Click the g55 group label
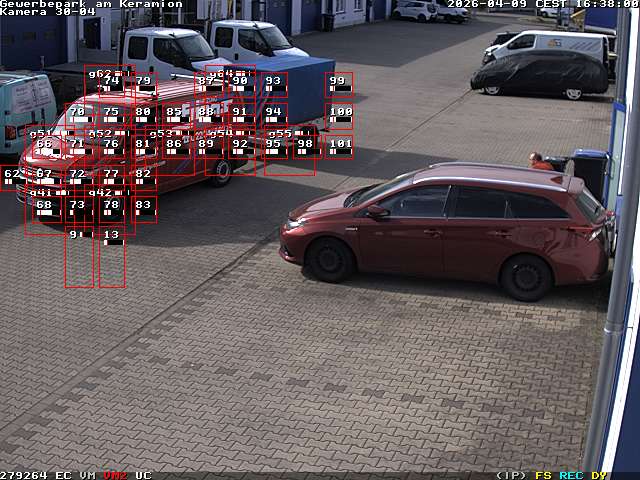The width and height of the screenshot is (640, 480). 279,133
